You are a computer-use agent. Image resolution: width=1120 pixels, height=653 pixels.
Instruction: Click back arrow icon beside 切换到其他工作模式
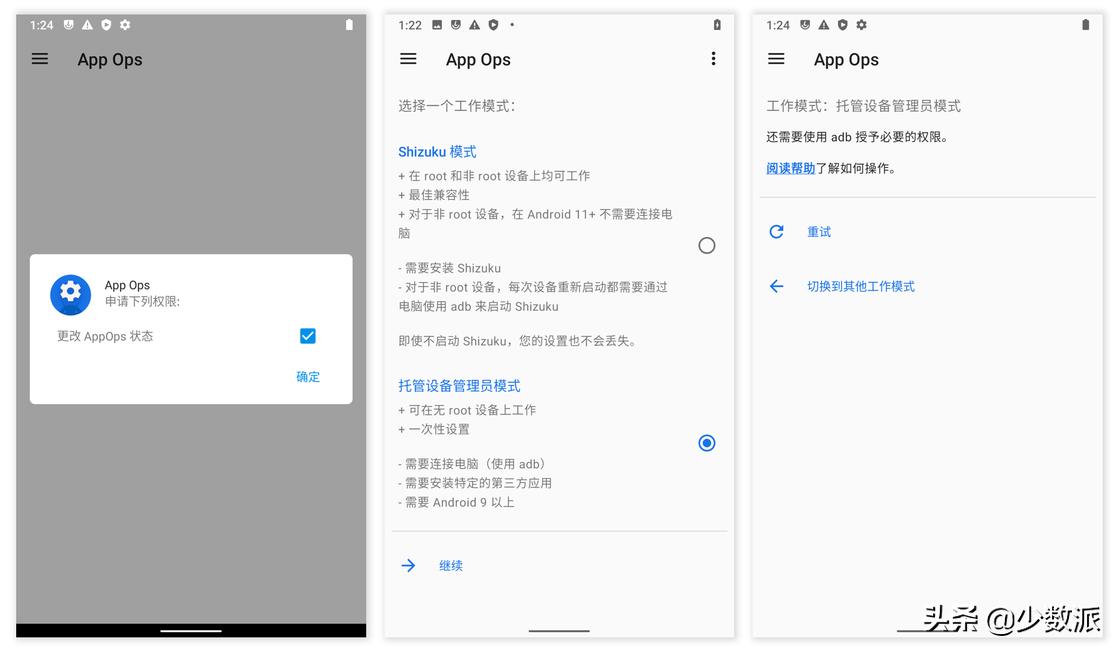click(776, 286)
